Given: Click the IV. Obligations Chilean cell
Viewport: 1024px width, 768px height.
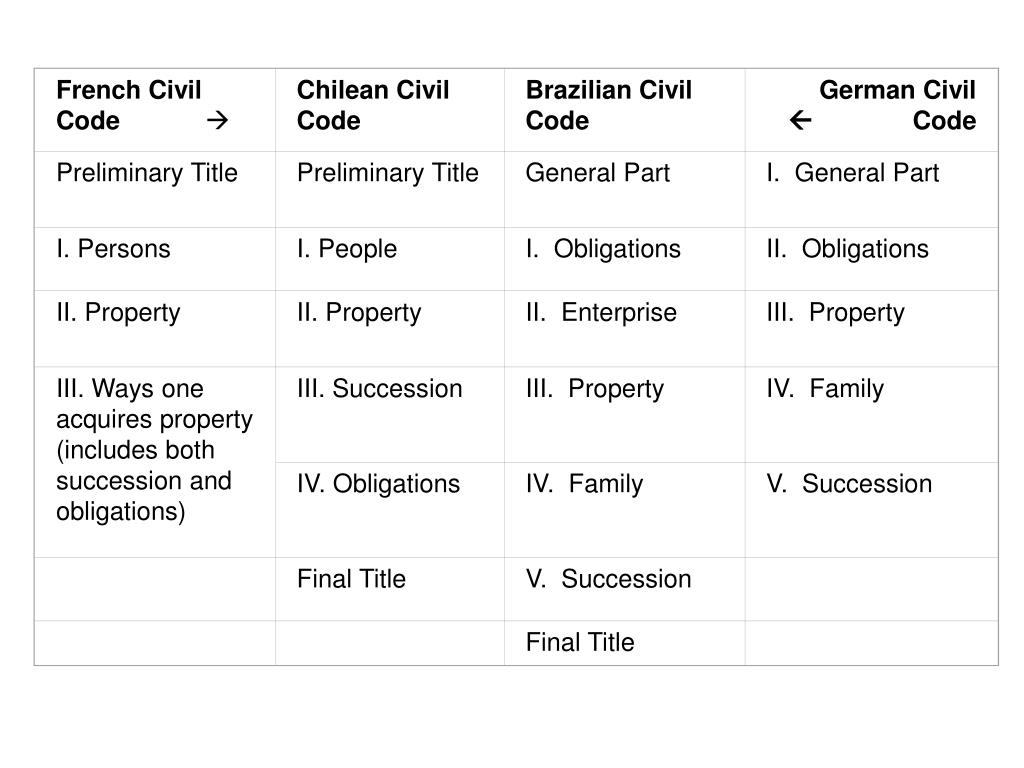Looking at the screenshot, I should (390, 510).
